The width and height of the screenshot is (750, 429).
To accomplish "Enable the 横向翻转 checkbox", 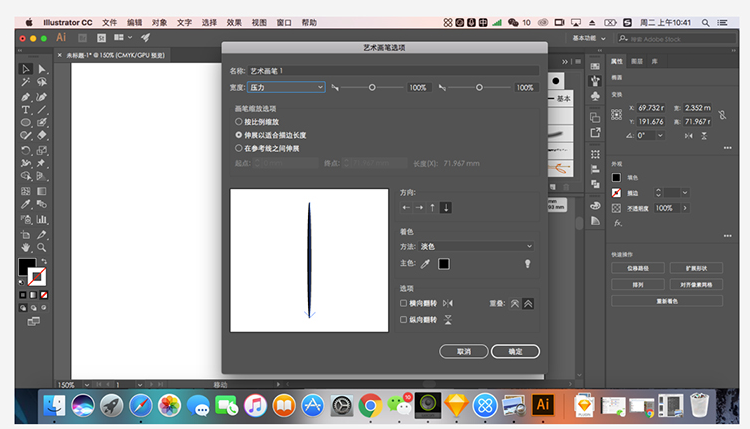I will point(404,302).
